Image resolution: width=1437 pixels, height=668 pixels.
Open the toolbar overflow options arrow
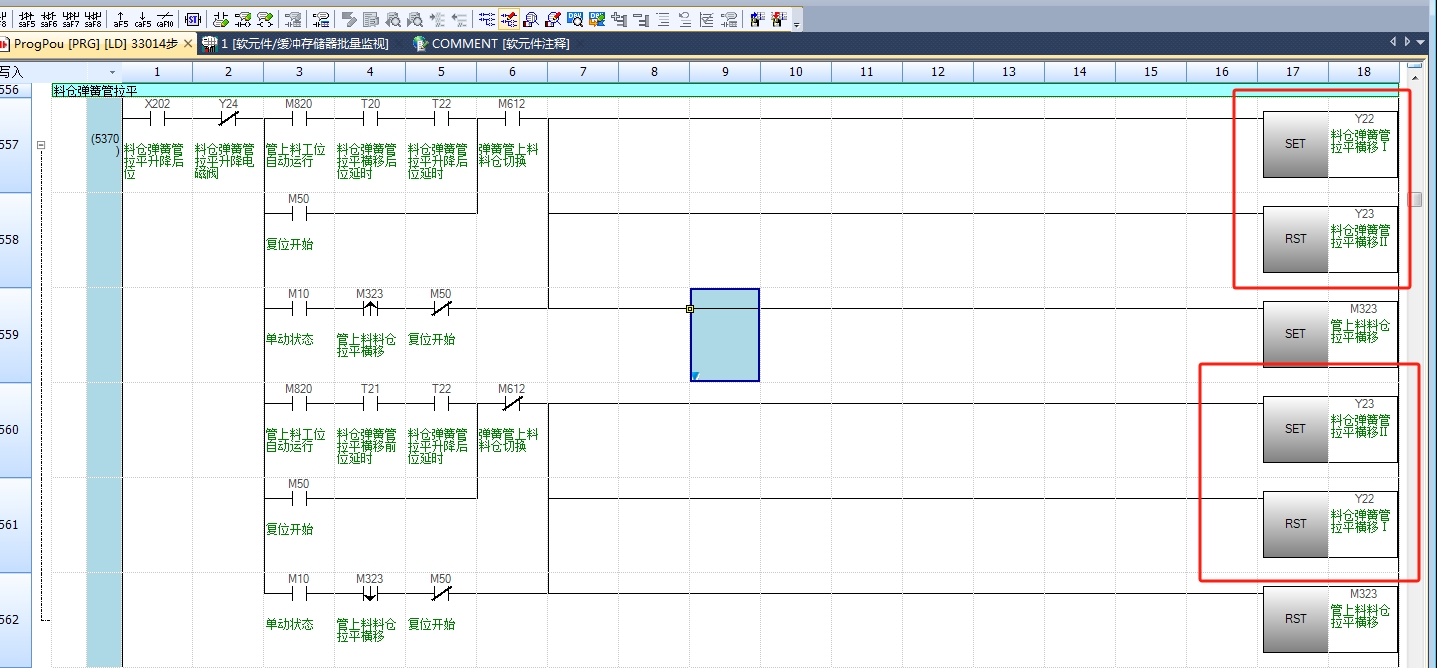coord(796,22)
